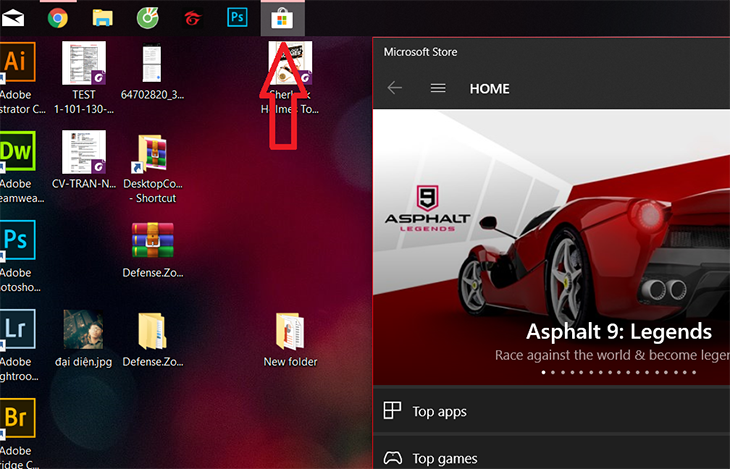Select the Defense.Zo... WinRAR archive icon
The image size is (730, 469).
point(153,240)
